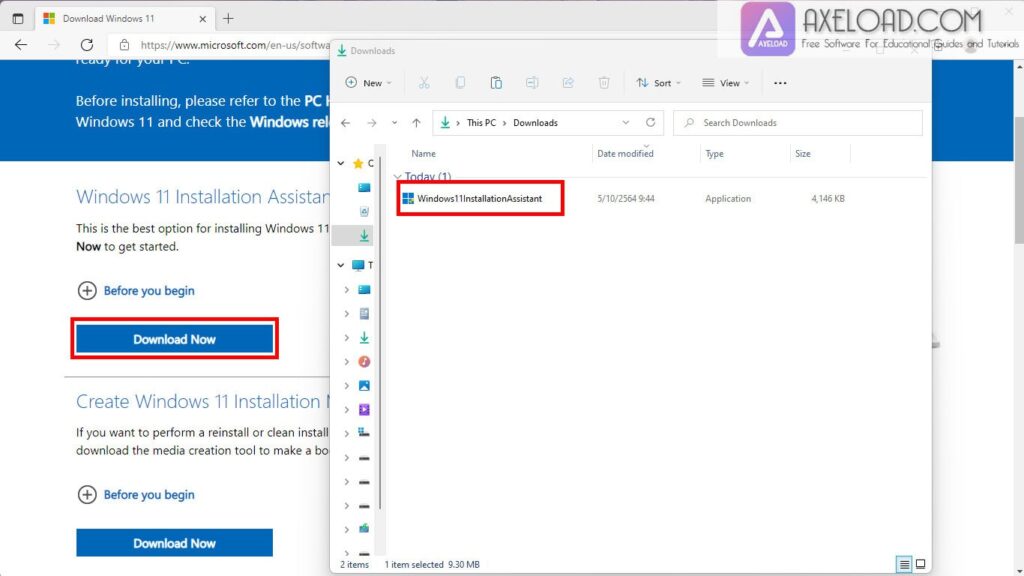
Task: Expand the Explorer address bar history dropdown
Action: [626, 123]
